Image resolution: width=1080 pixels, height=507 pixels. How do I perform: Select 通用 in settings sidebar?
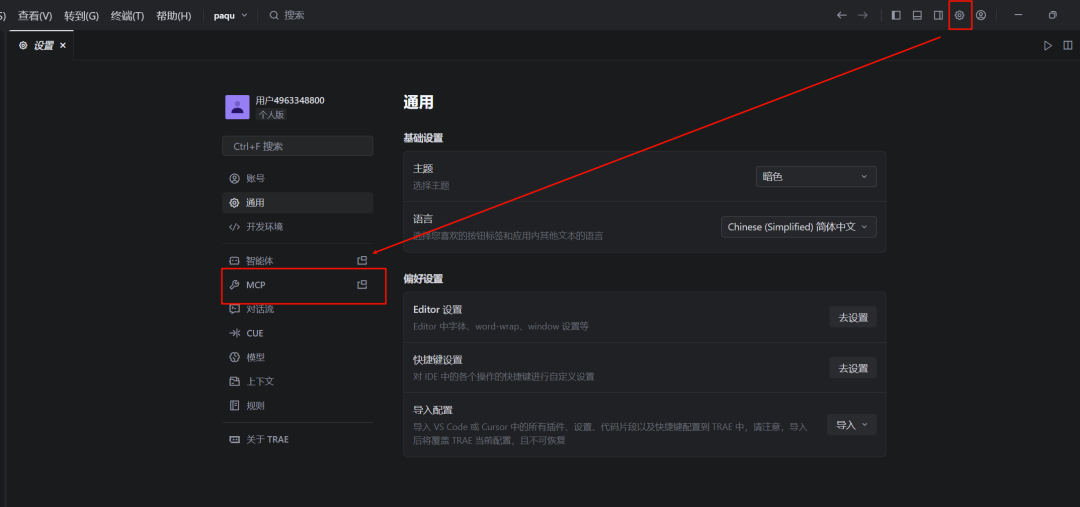(298, 203)
